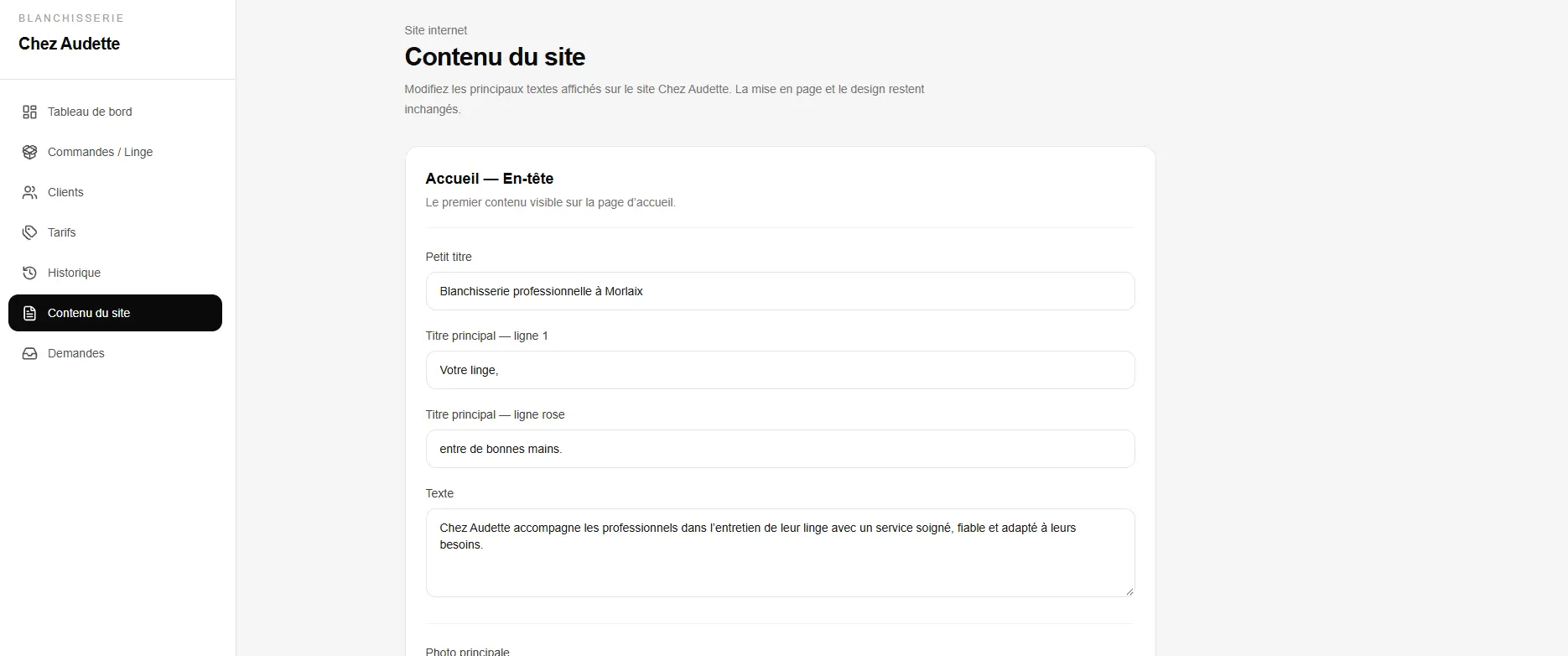This screenshot has height=656, width=1568.
Task: Click the 'Titre principal — ligne rose' label
Action: click(495, 414)
